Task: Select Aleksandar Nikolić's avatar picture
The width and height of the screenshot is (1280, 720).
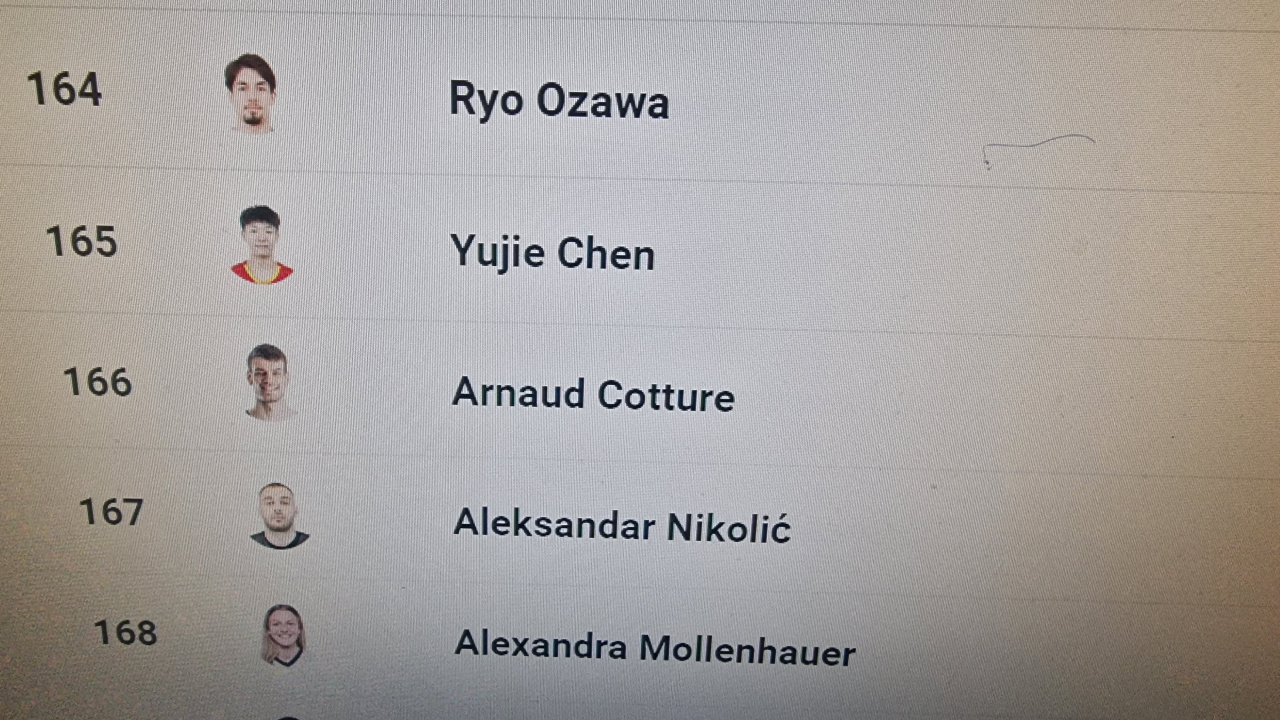Action: click(279, 516)
